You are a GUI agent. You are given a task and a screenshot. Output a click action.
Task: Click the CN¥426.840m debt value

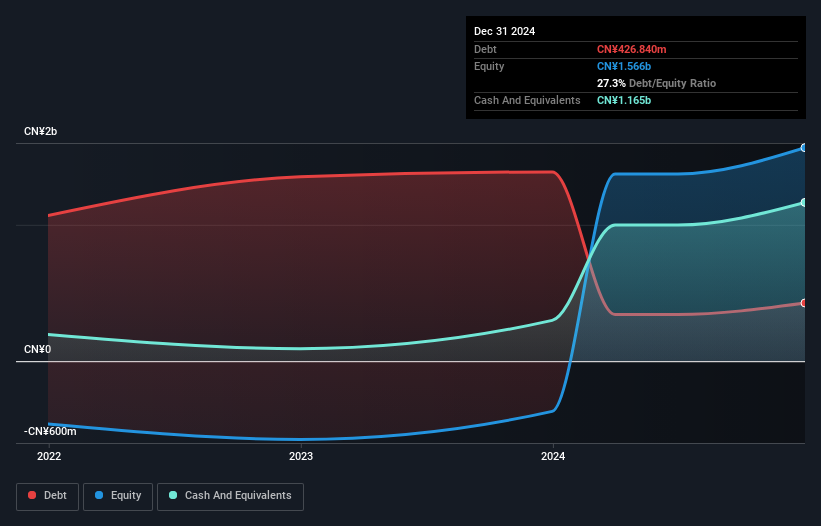click(x=631, y=49)
